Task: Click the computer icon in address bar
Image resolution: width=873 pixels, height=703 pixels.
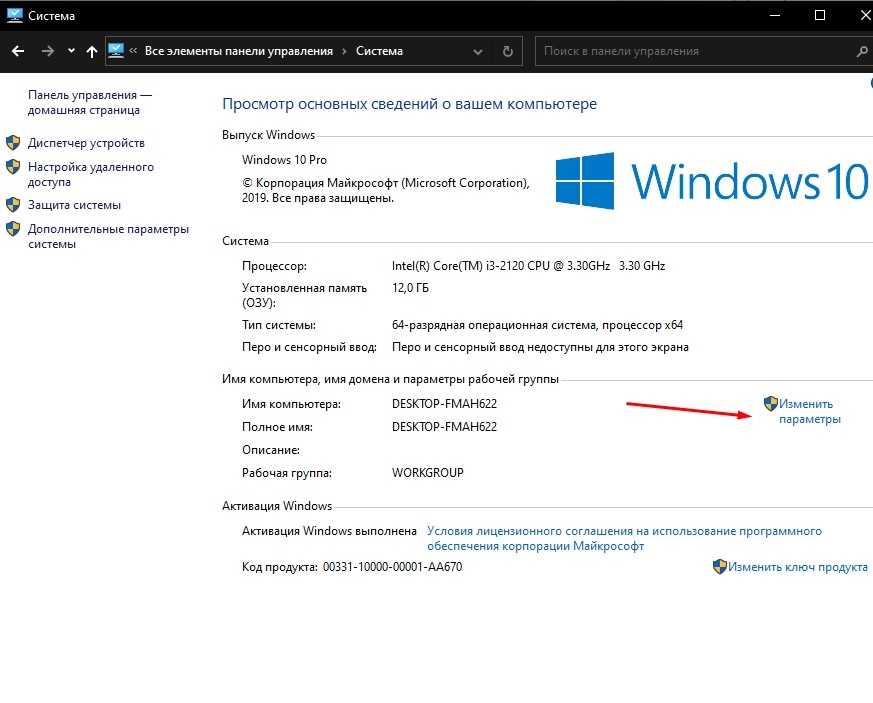Action: coord(116,51)
